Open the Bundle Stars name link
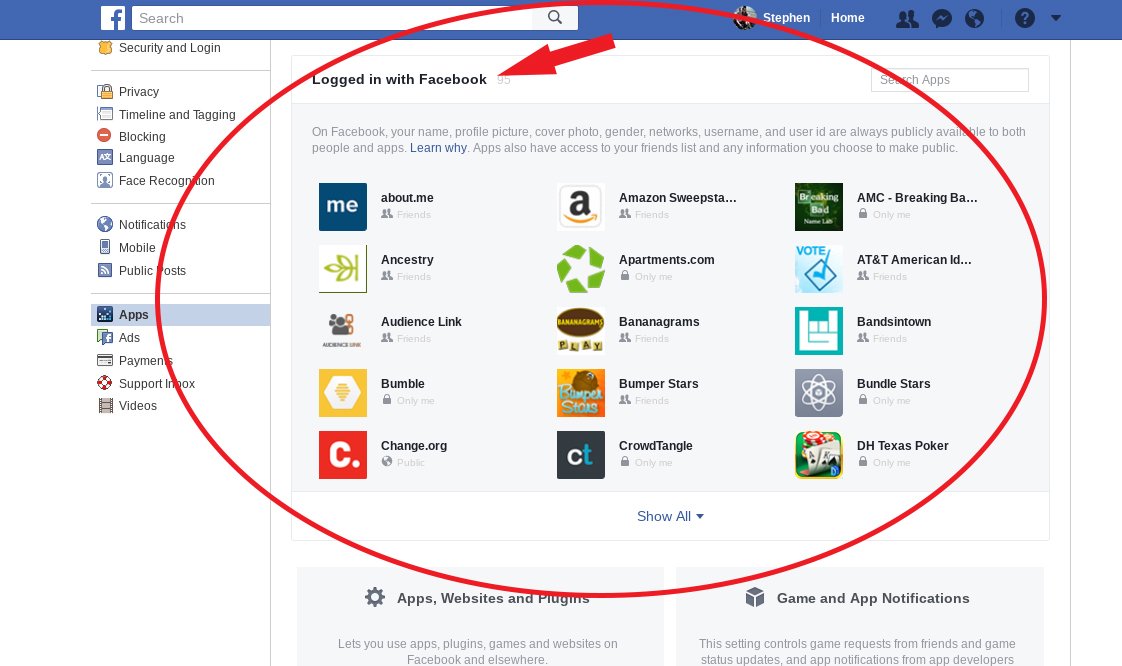 coord(893,384)
